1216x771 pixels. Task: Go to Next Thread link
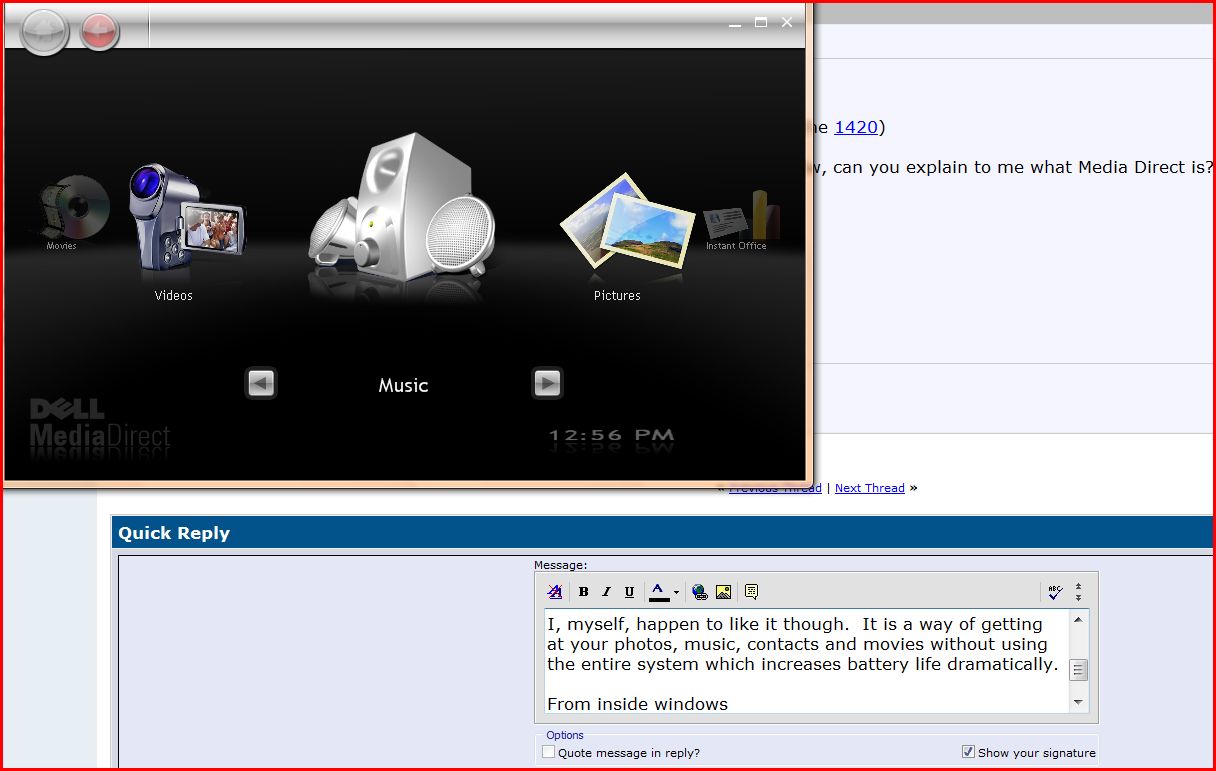point(870,488)
